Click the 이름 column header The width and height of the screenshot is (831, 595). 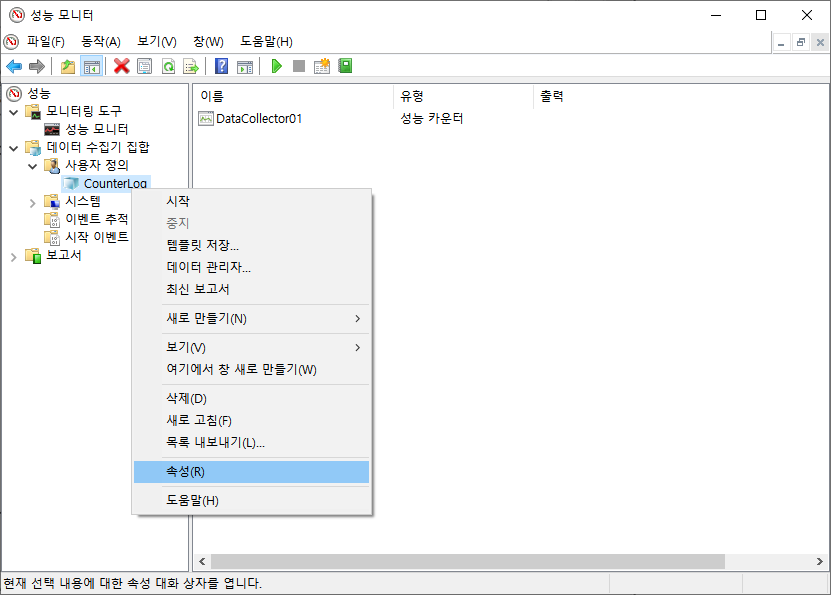(294, 96)
